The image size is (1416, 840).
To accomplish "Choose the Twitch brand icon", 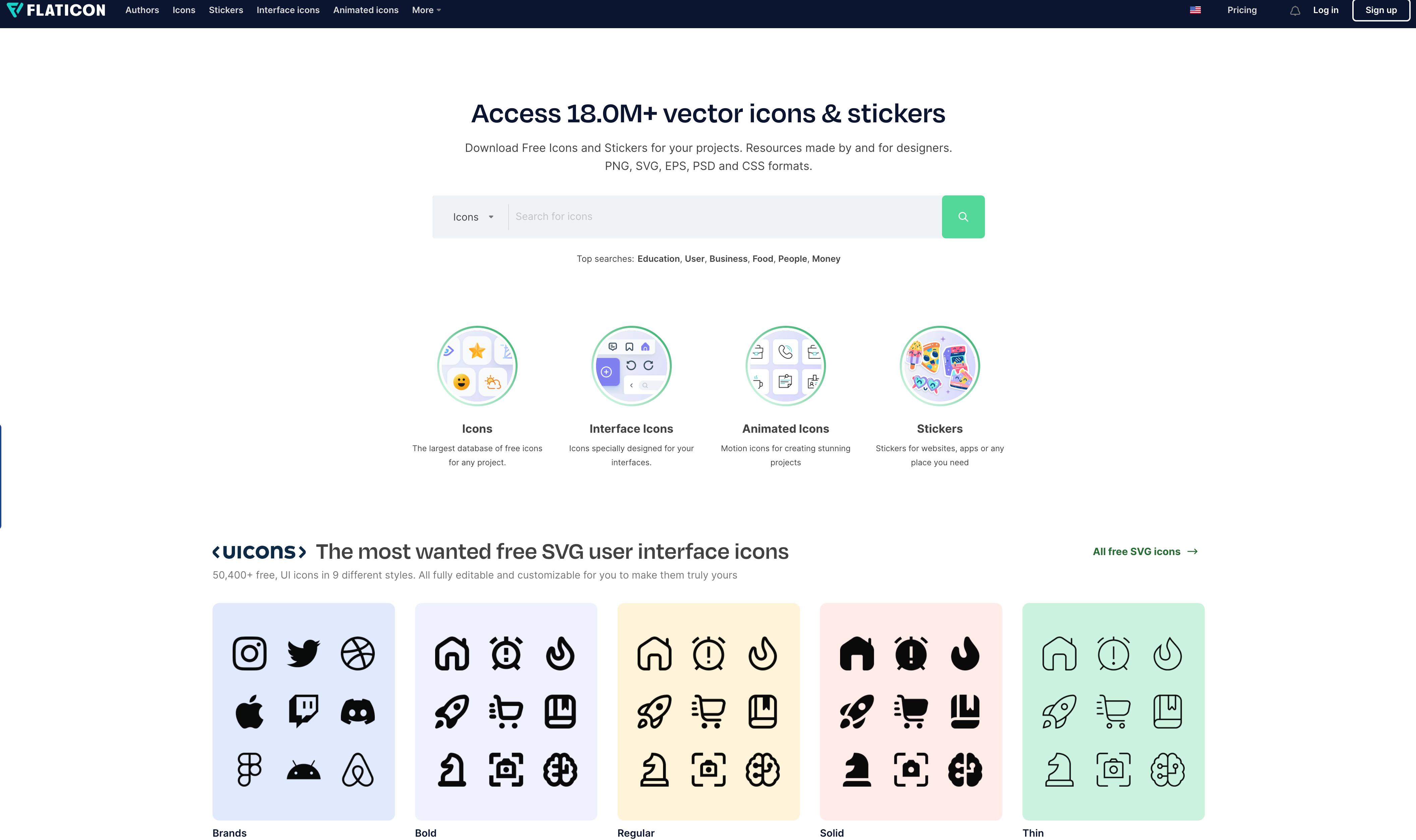I will [303, 712].
